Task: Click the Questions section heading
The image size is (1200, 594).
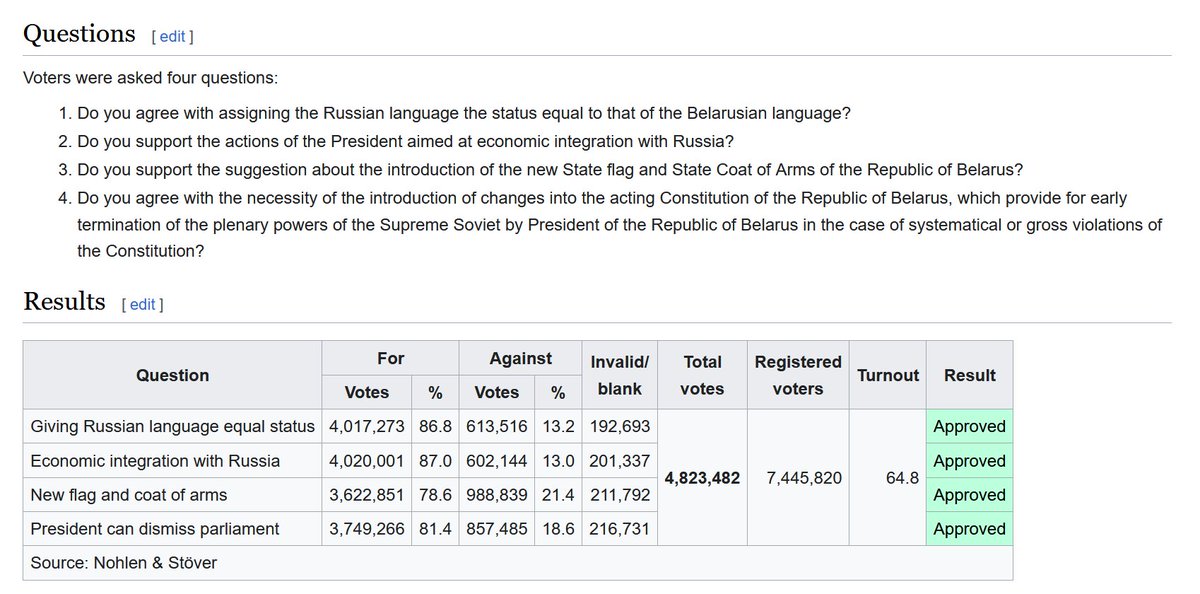Action: [79, 33]
